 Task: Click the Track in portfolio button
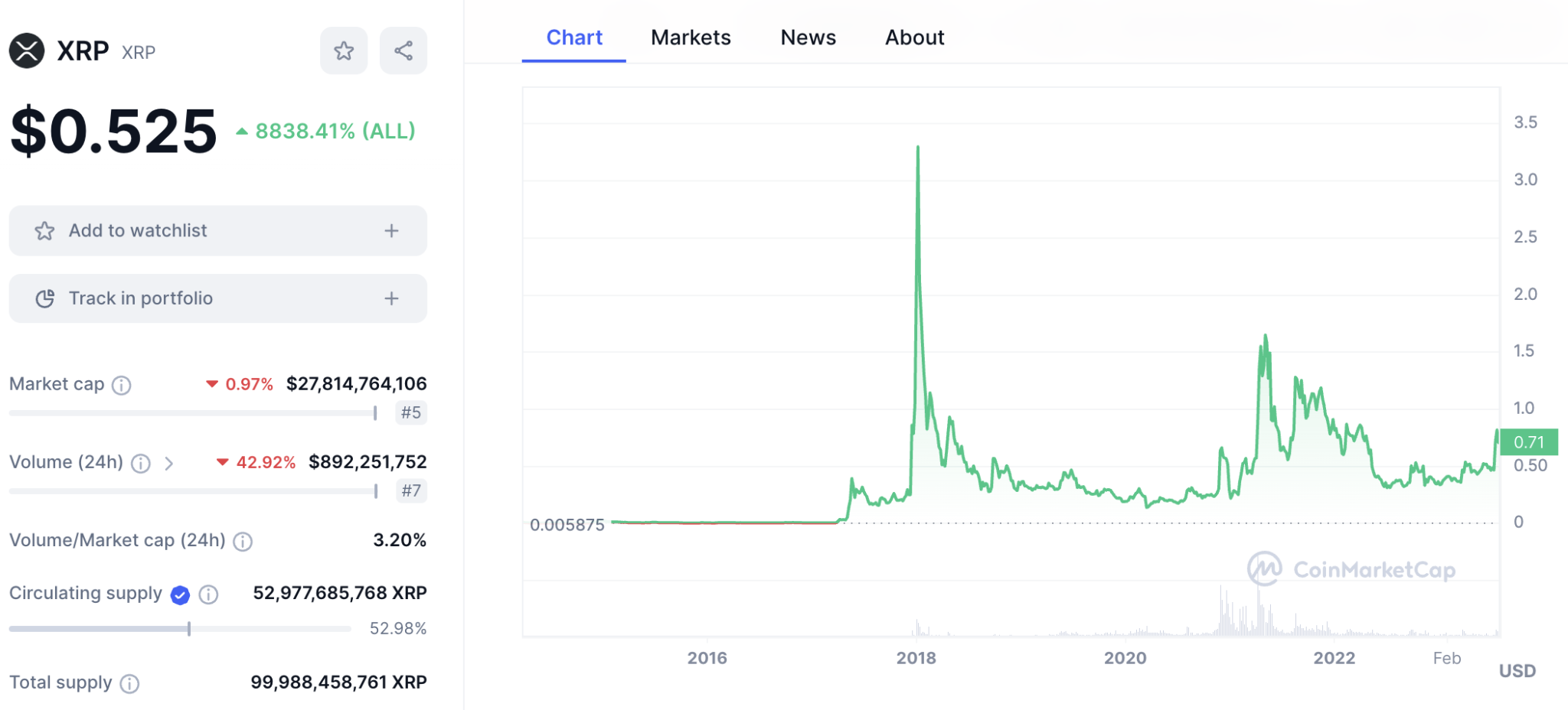click(x=218, y=298)
